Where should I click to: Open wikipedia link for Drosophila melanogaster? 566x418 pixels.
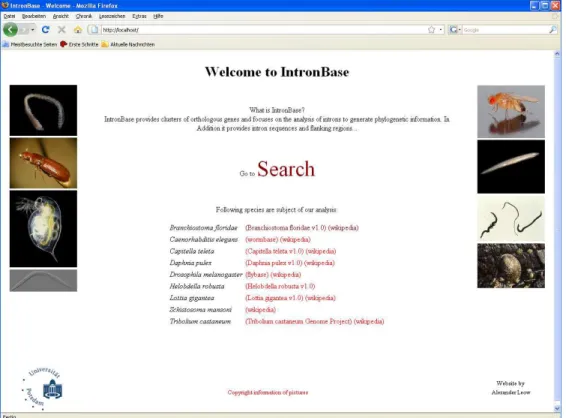286,275
